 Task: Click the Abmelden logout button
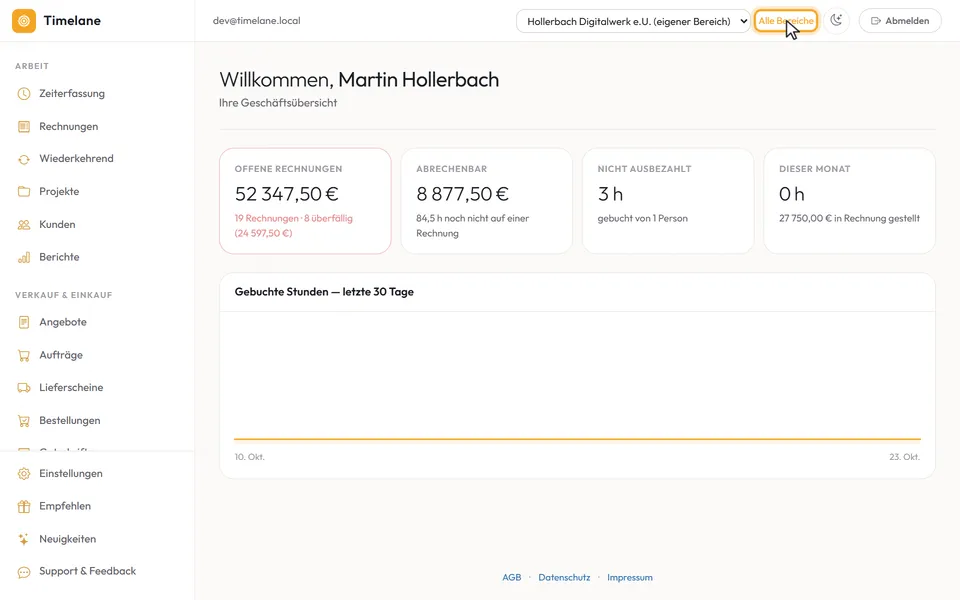900,21
